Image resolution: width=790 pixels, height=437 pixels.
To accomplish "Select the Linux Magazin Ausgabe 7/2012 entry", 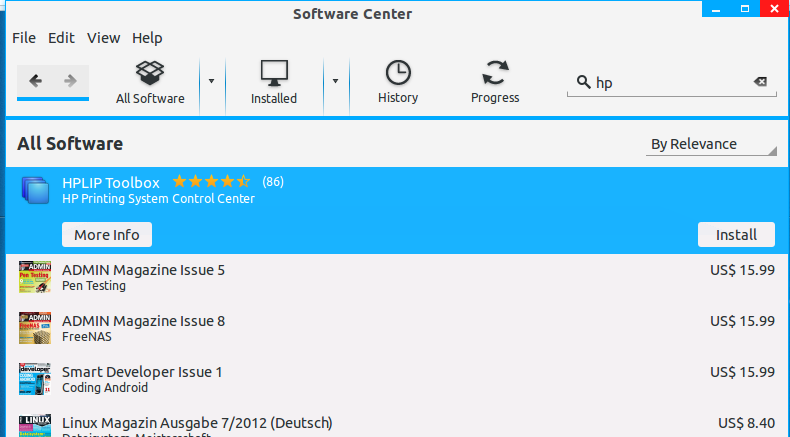I will [x=397, y=421].
